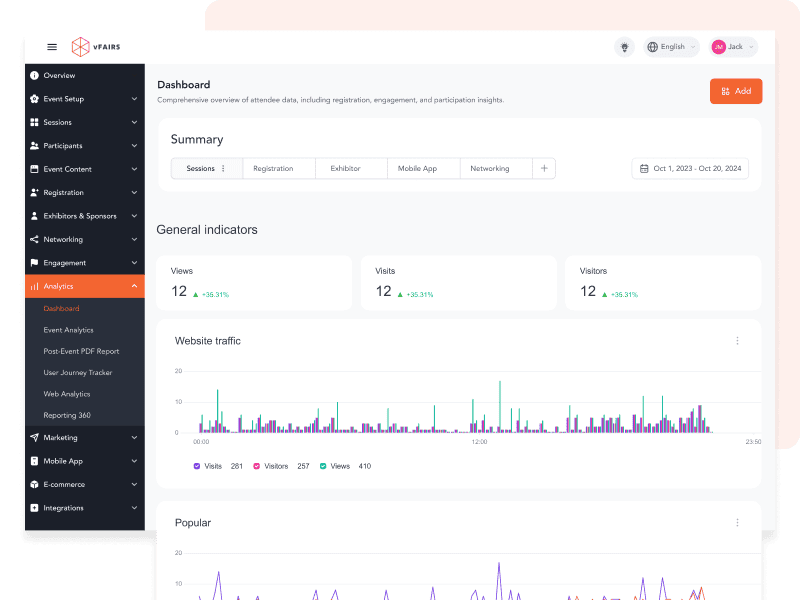Toggle the Visits legend checkbox
The image size is (800, 600).
click(197, 466)
